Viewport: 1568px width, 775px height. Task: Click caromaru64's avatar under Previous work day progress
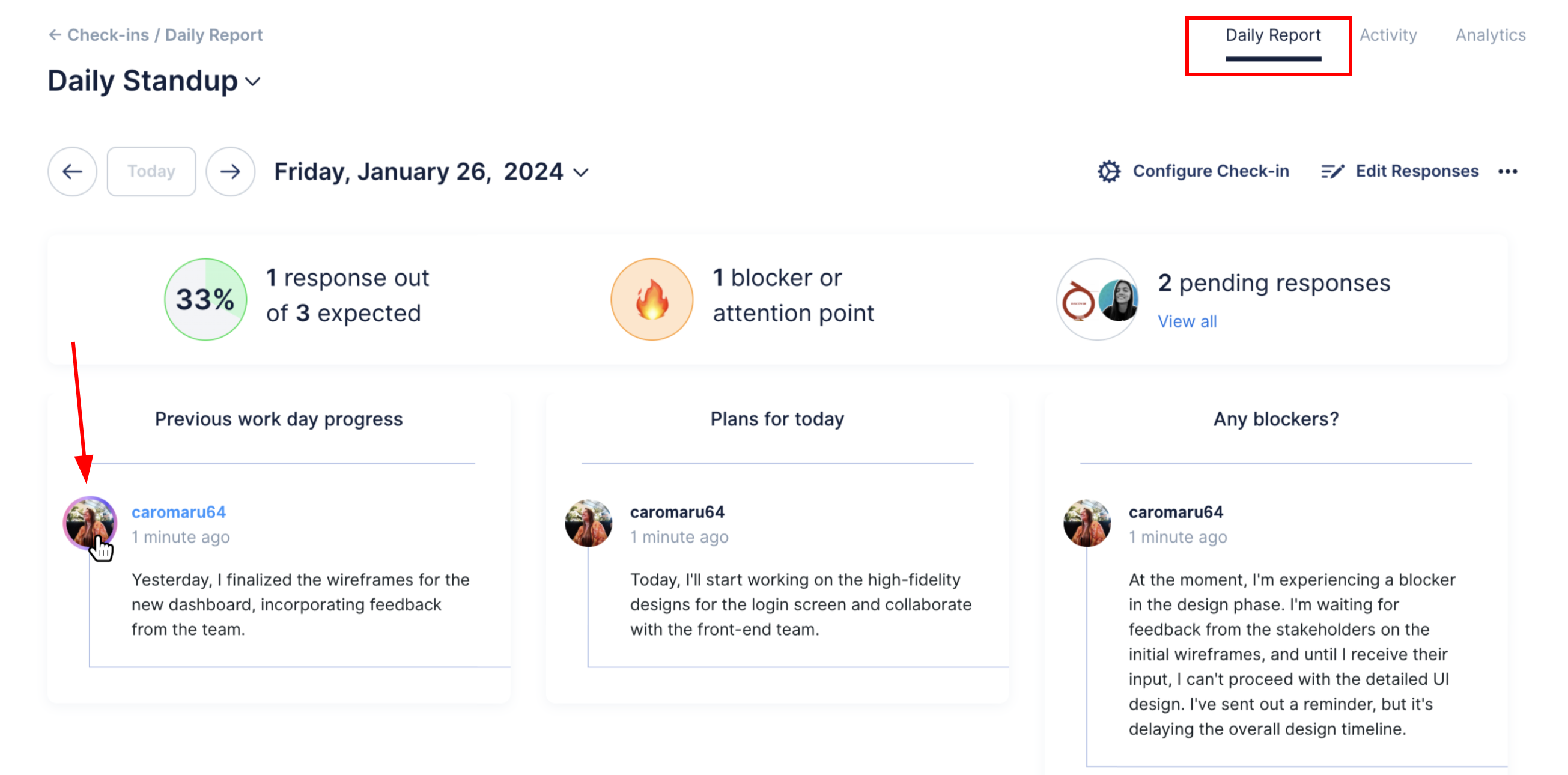(90, 523)
